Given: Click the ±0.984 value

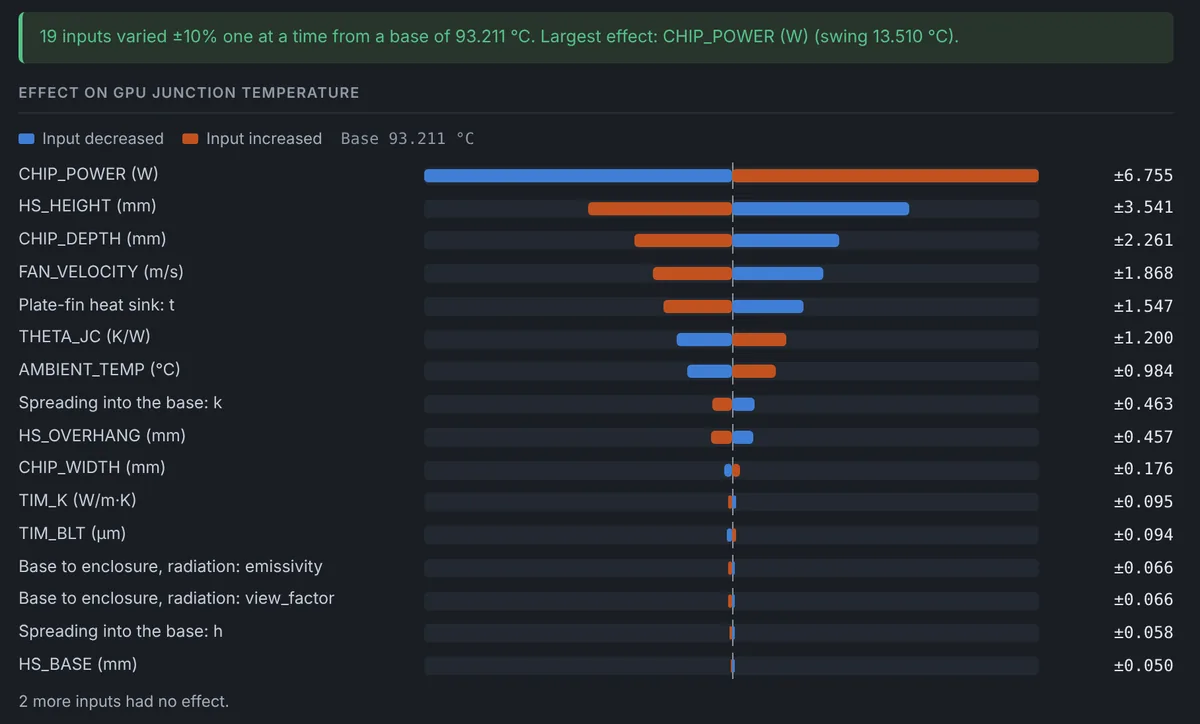Looking at the screenshot, I should click(1143, 371).
